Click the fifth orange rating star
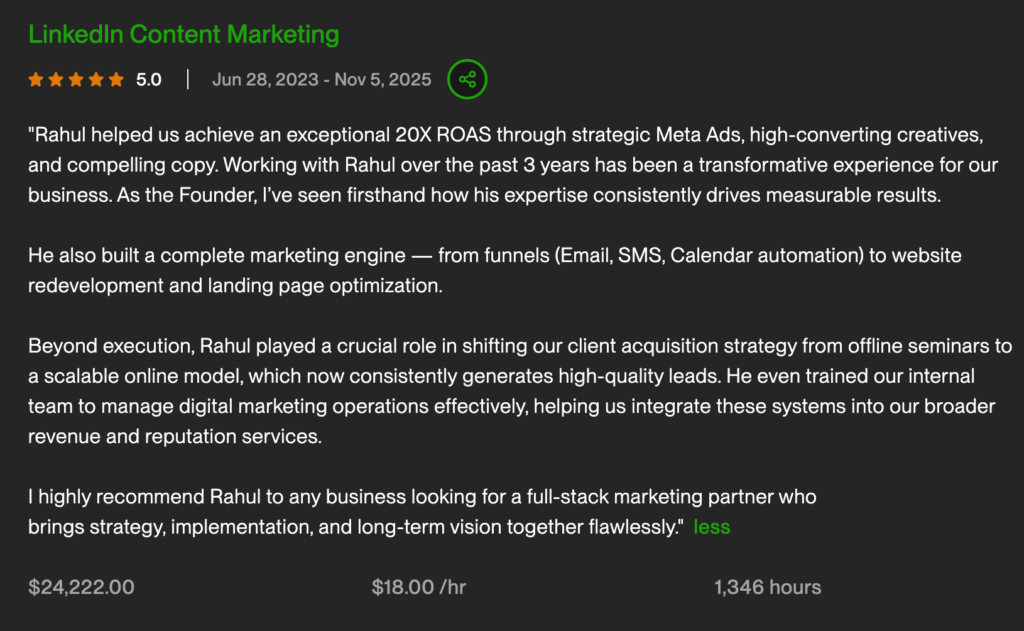 pyautogui.click(x=116, y=80)
